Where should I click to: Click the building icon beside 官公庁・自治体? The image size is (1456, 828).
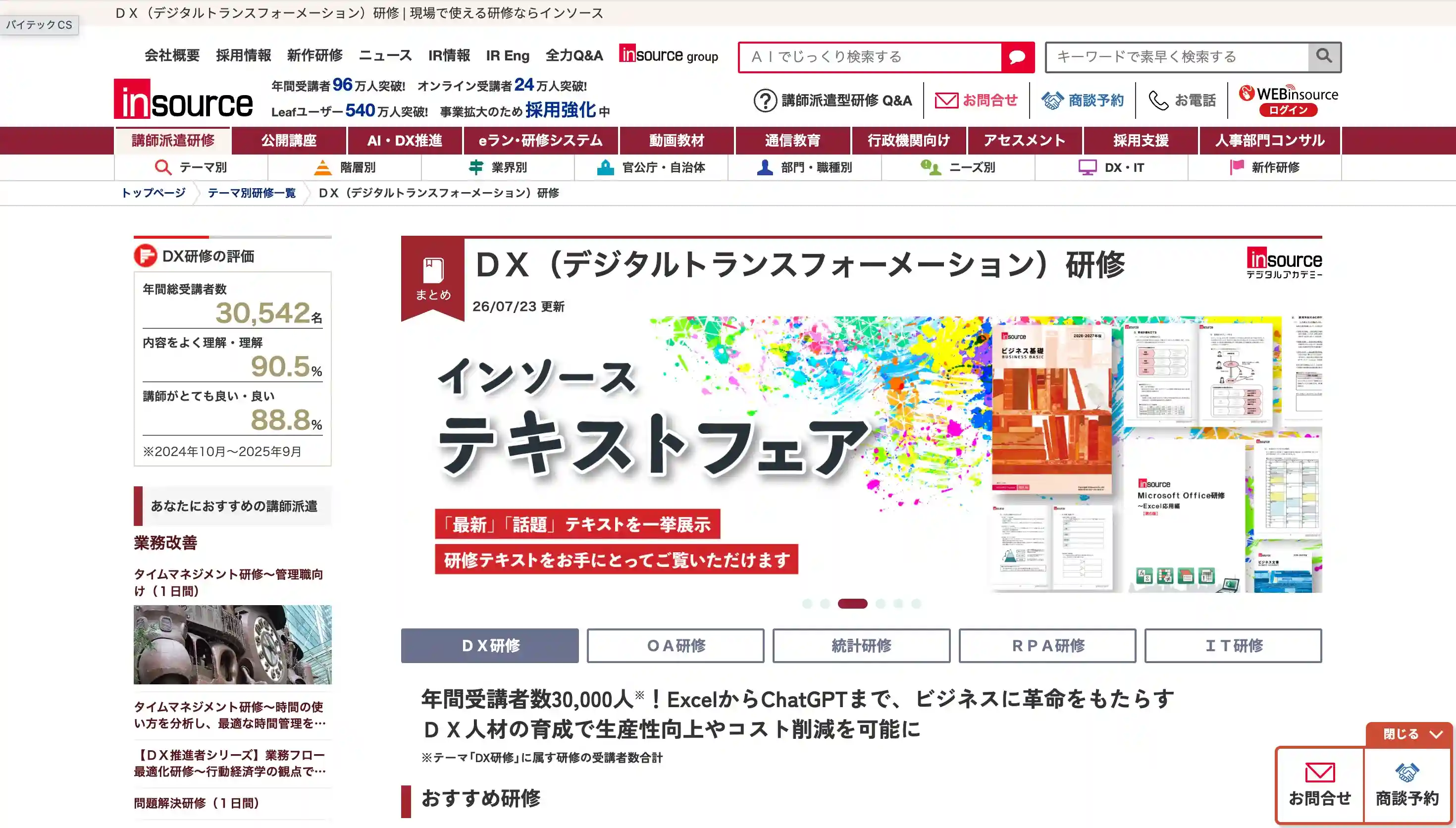605,167
